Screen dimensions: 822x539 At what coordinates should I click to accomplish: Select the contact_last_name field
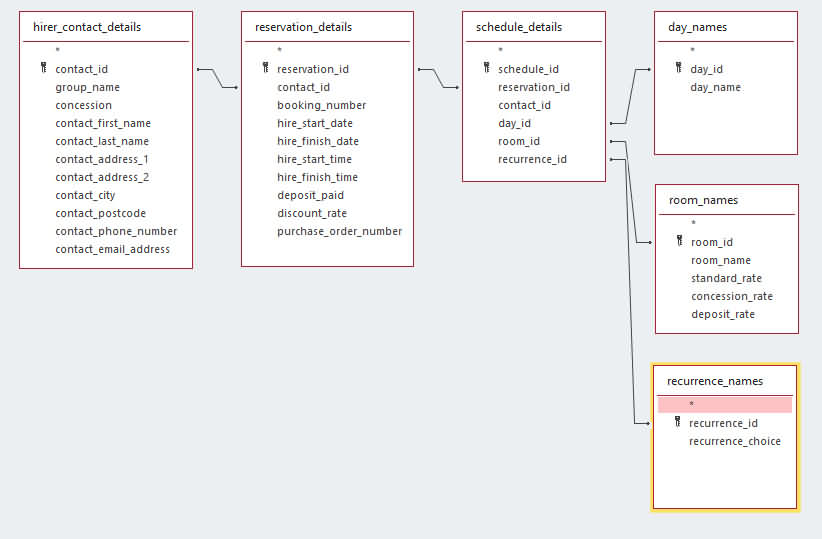[x=102, y=141]
